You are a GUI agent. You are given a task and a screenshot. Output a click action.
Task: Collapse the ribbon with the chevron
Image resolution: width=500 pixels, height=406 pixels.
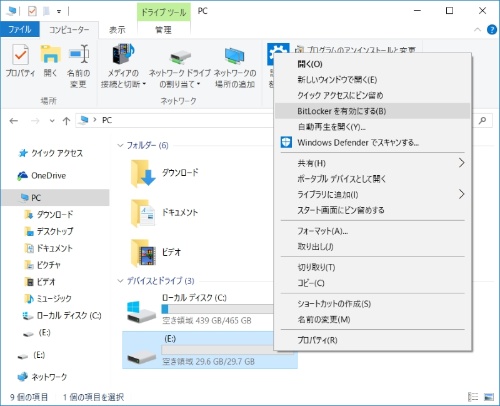click(477, 30)
